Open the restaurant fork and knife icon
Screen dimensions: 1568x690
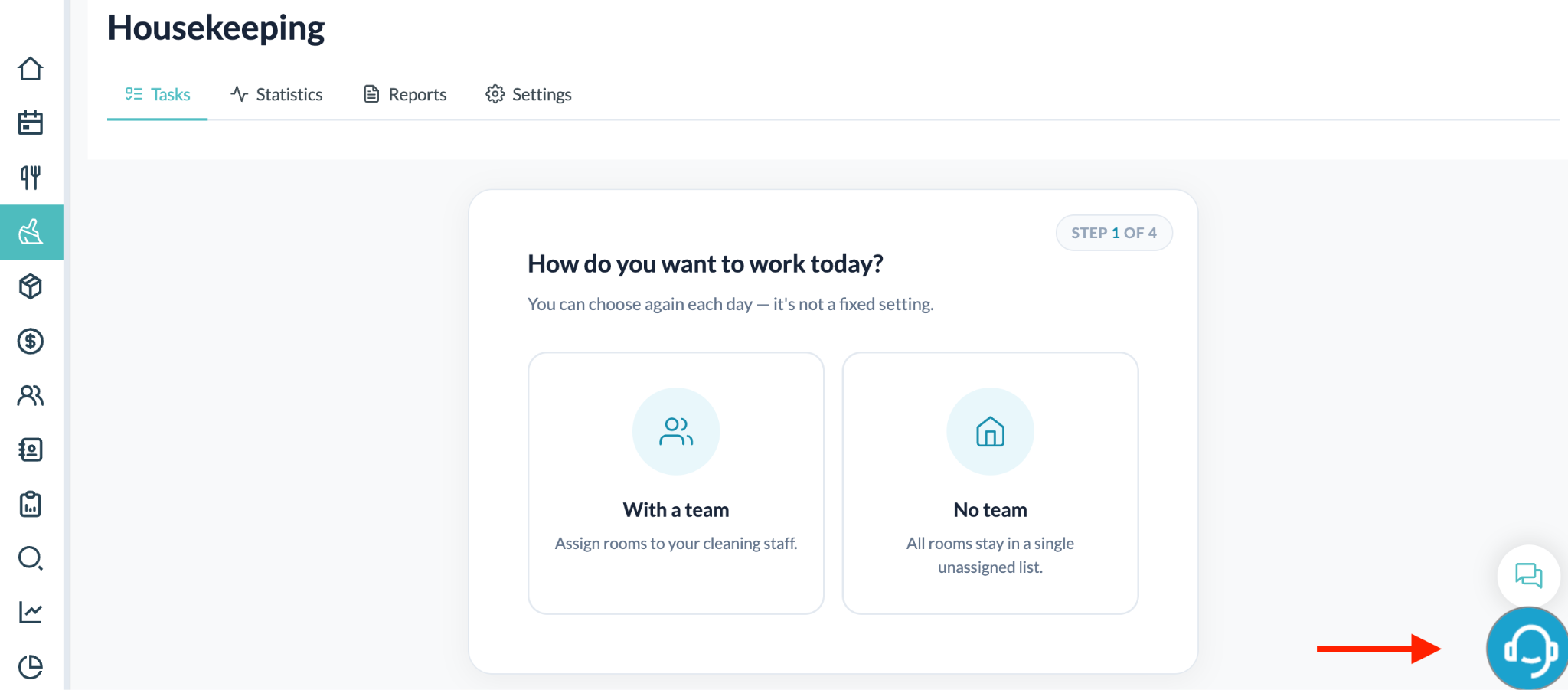31,178
